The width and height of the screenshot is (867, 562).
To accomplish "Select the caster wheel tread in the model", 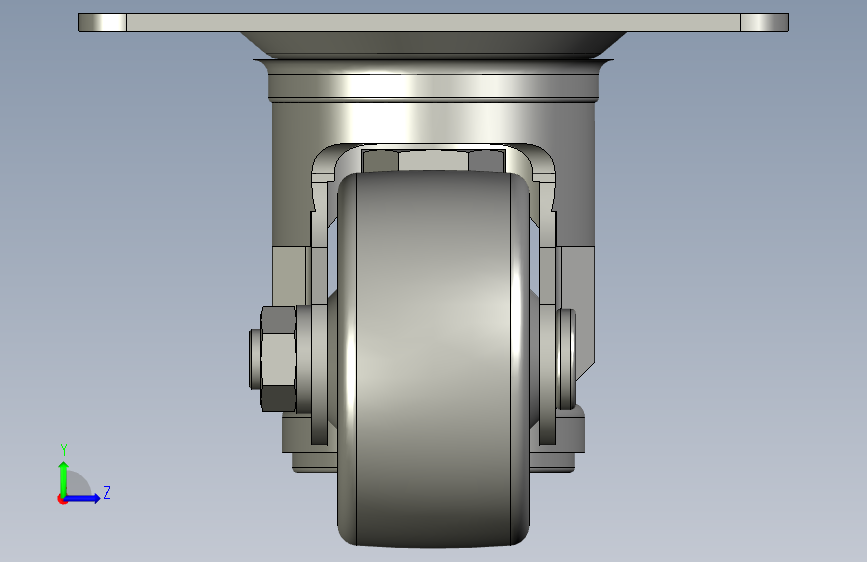I will coord(433,358).
